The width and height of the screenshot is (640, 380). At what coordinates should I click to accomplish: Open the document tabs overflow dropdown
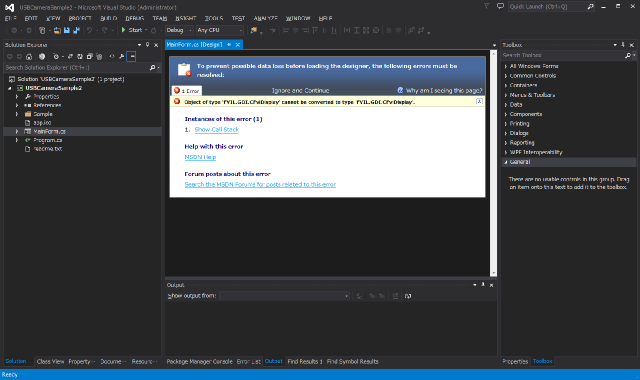coord(494,45)
